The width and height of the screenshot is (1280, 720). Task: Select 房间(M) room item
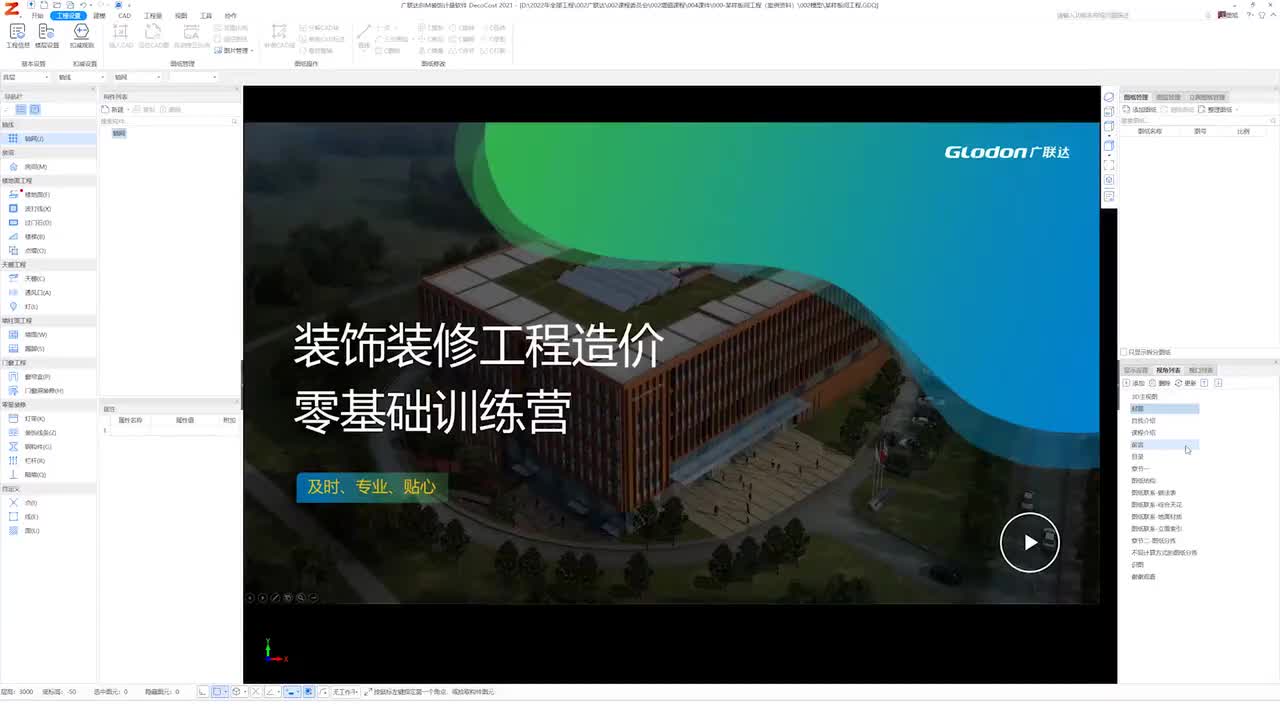tap(48, 167)
